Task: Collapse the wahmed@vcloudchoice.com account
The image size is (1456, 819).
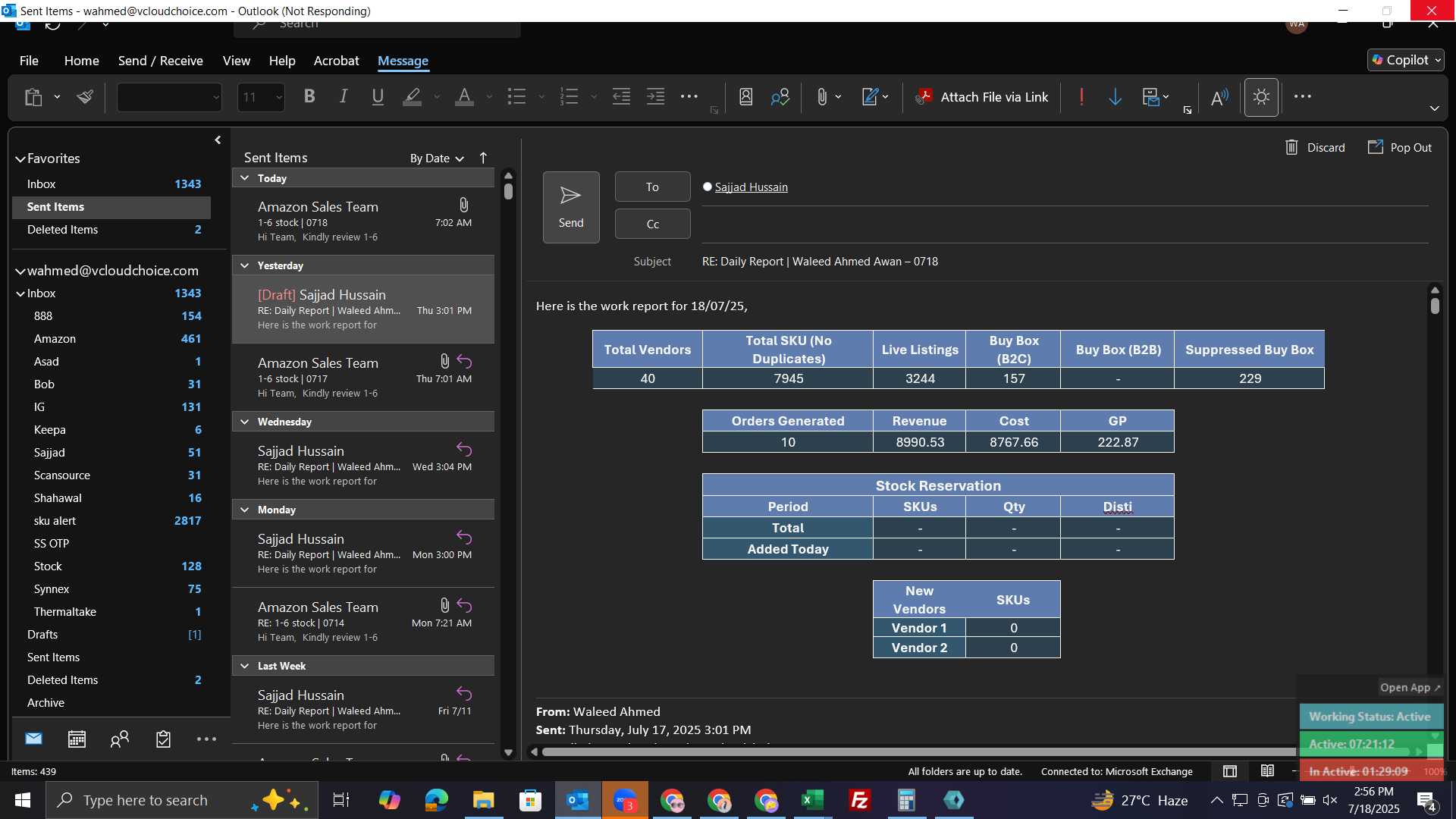Action: click(x=20, y=271)
